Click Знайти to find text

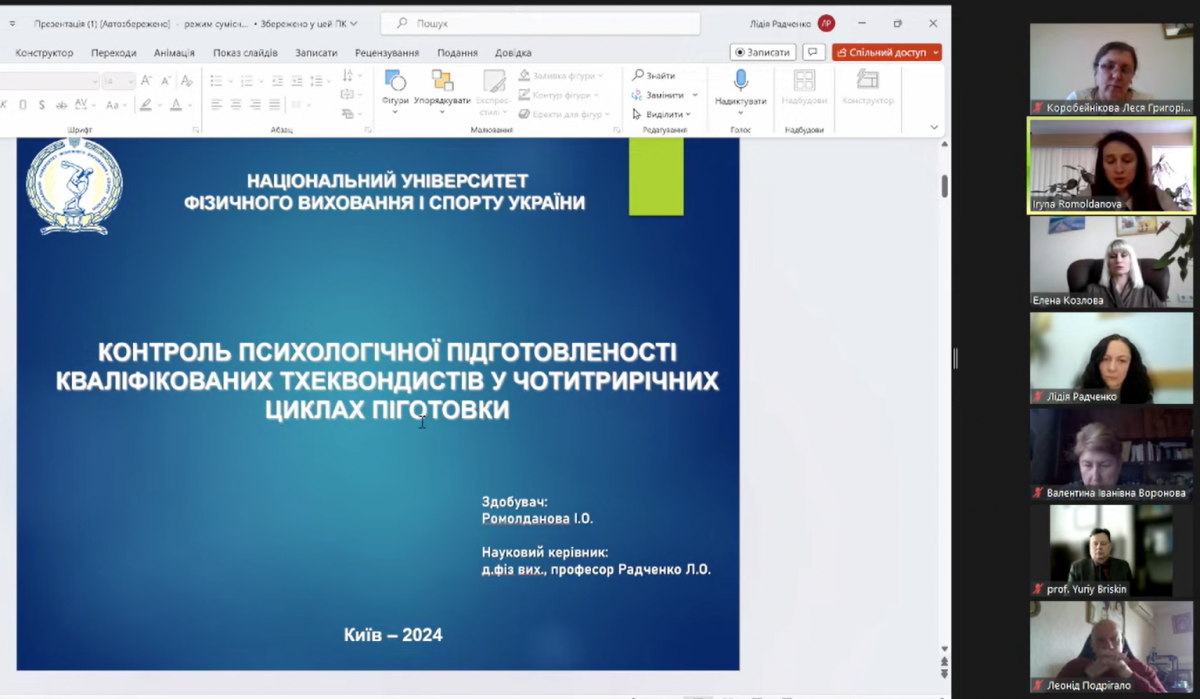click(x=654, y=76)
